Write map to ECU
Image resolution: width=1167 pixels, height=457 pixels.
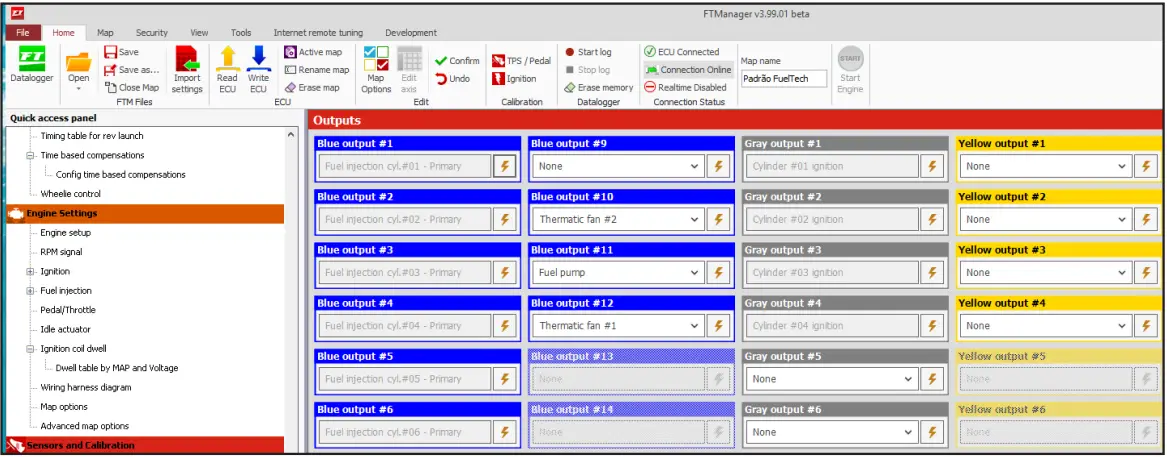(x=258, y=69)
